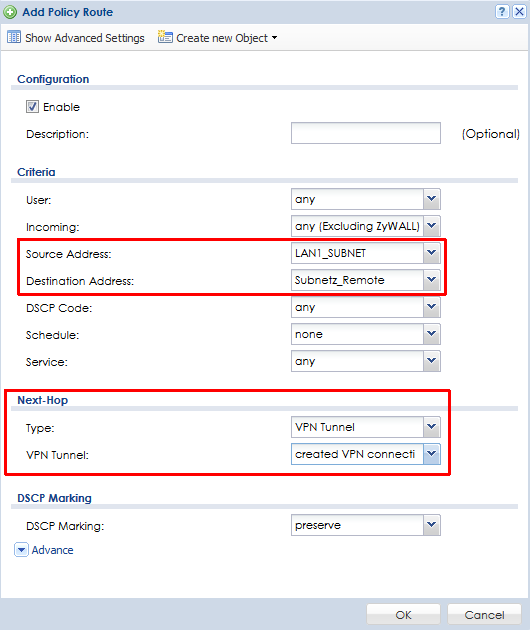Click the green Add Policy Route icon

pyautogui.click(x=10, y=12)
